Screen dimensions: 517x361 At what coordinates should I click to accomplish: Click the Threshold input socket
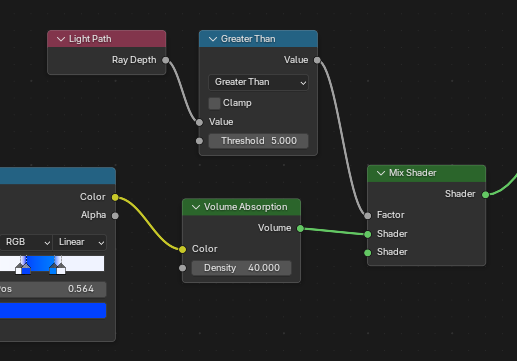(199, 141)
